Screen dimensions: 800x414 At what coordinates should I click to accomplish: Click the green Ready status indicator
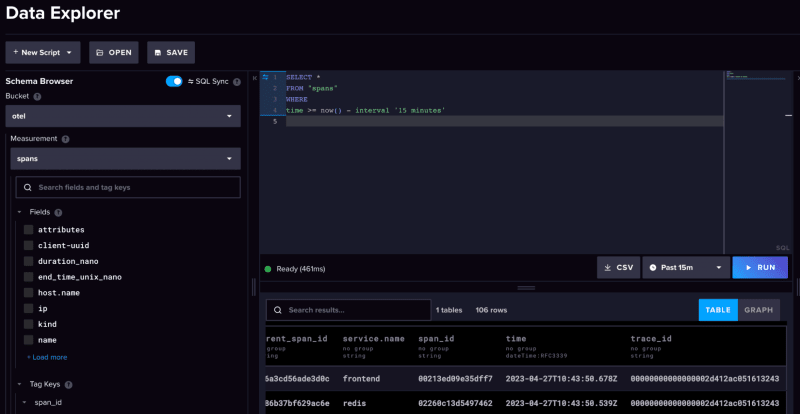coord(268,269)
